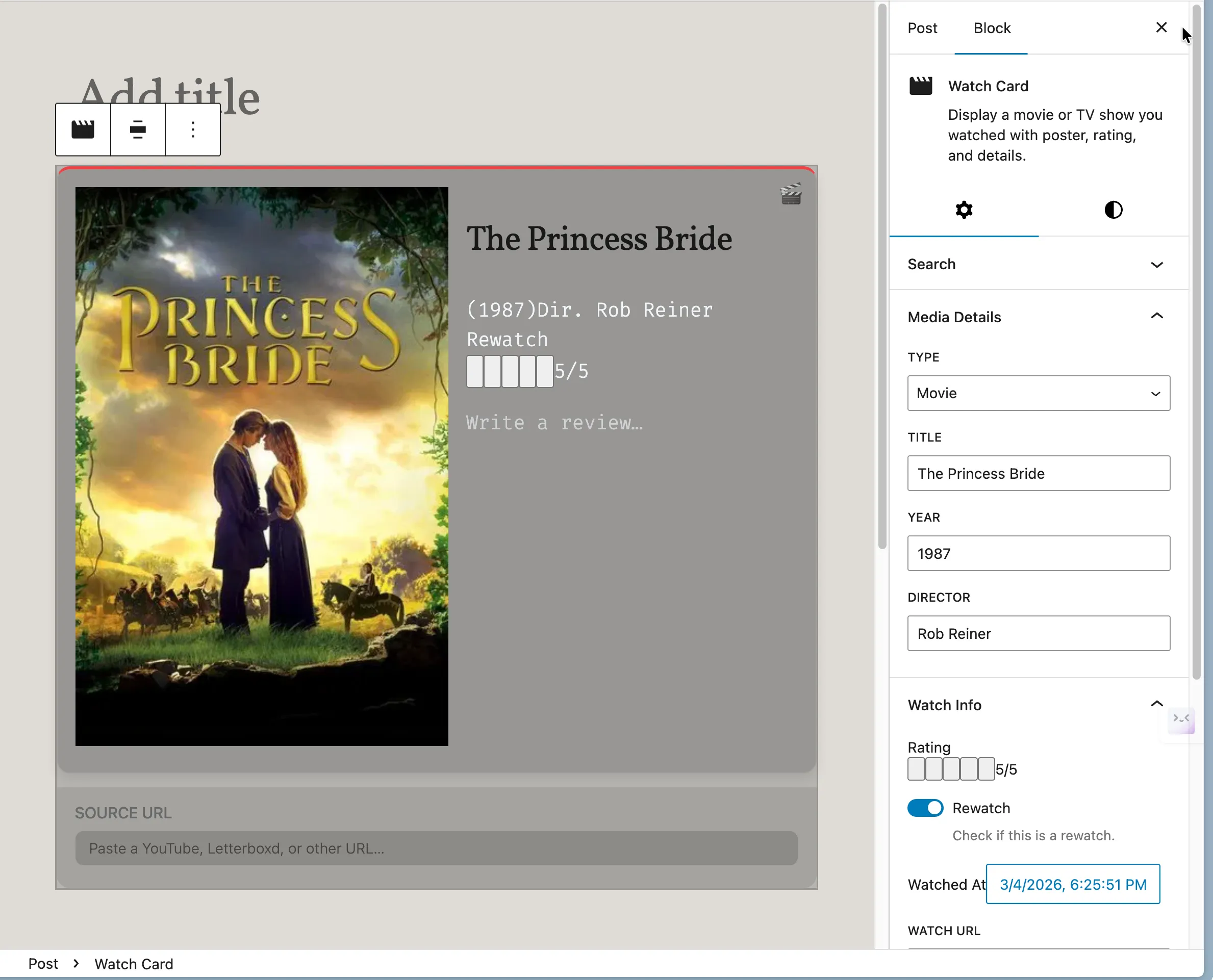The image size is (1213, 980).
Task: Close the settings sidebar panel
Action: 1161,28
